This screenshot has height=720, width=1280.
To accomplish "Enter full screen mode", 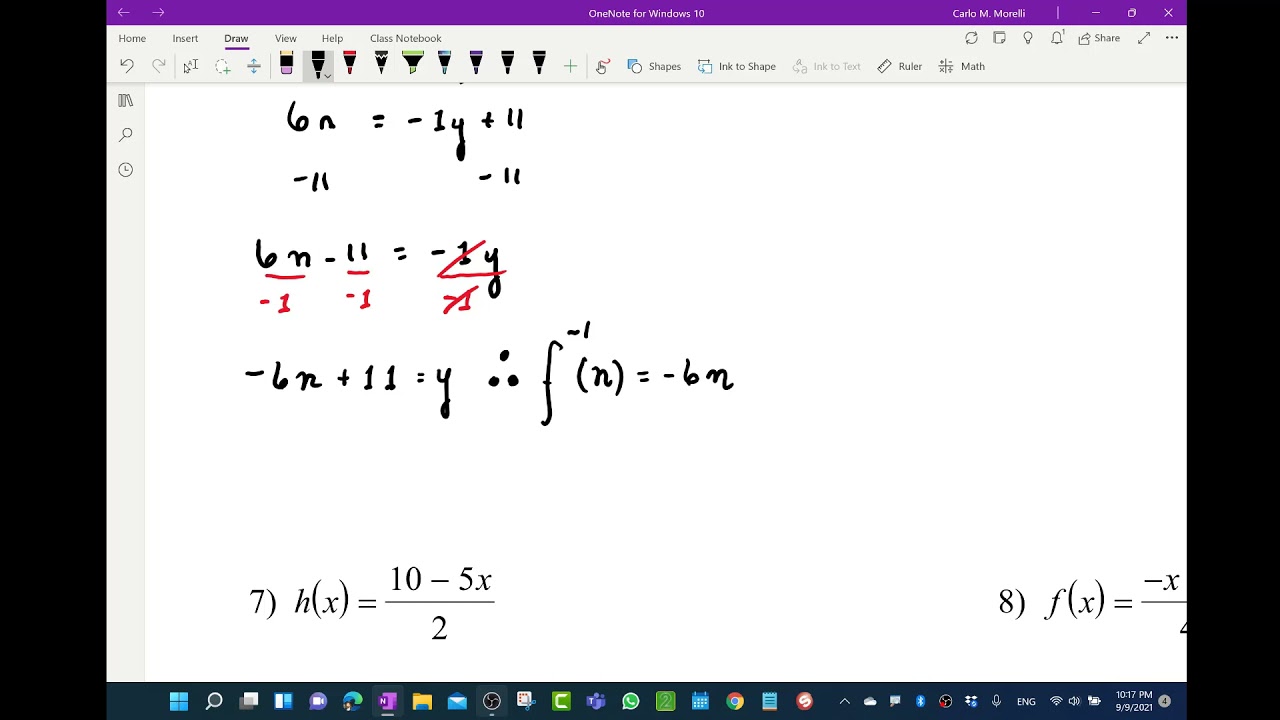I will click(1144, 38).
